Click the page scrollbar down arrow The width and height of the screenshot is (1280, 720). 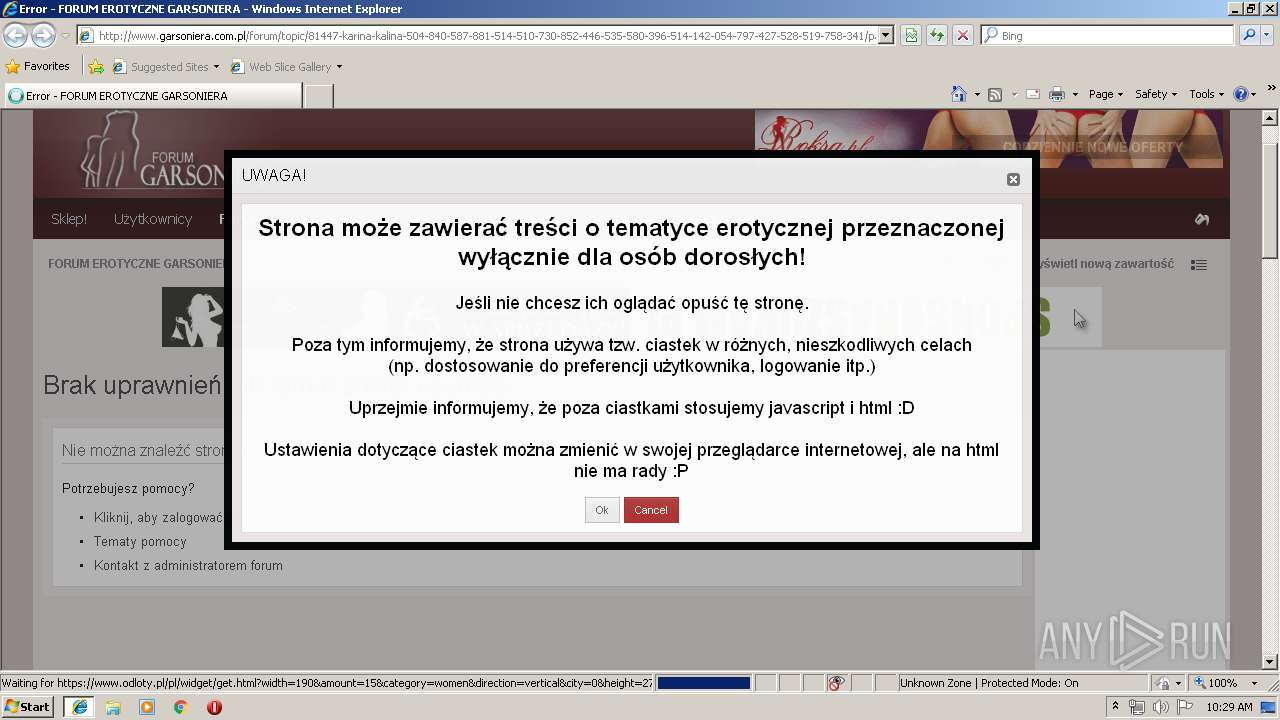click(1271, 662)
